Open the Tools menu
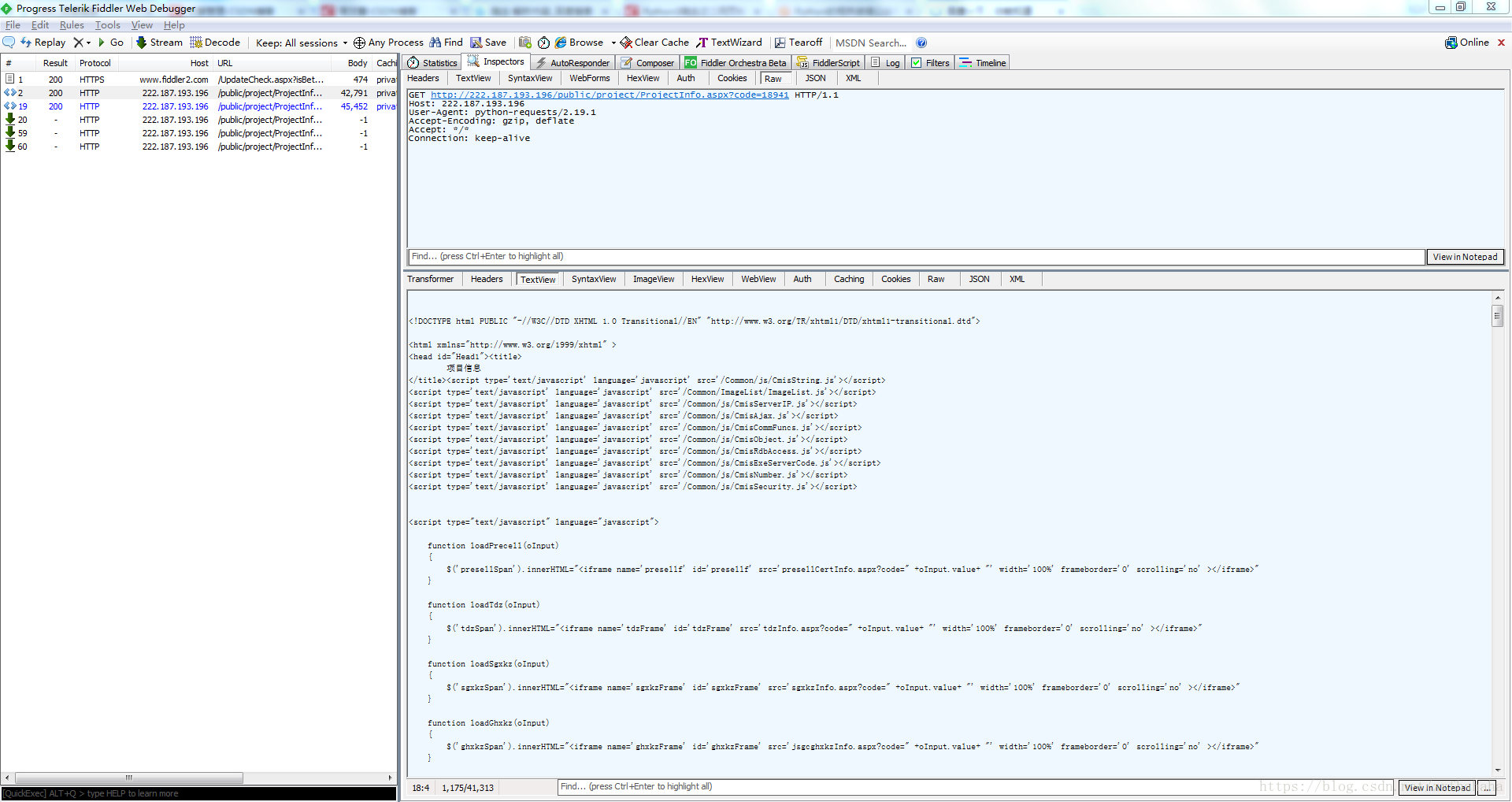This screenshot has width=1512, height=802. 108,25
